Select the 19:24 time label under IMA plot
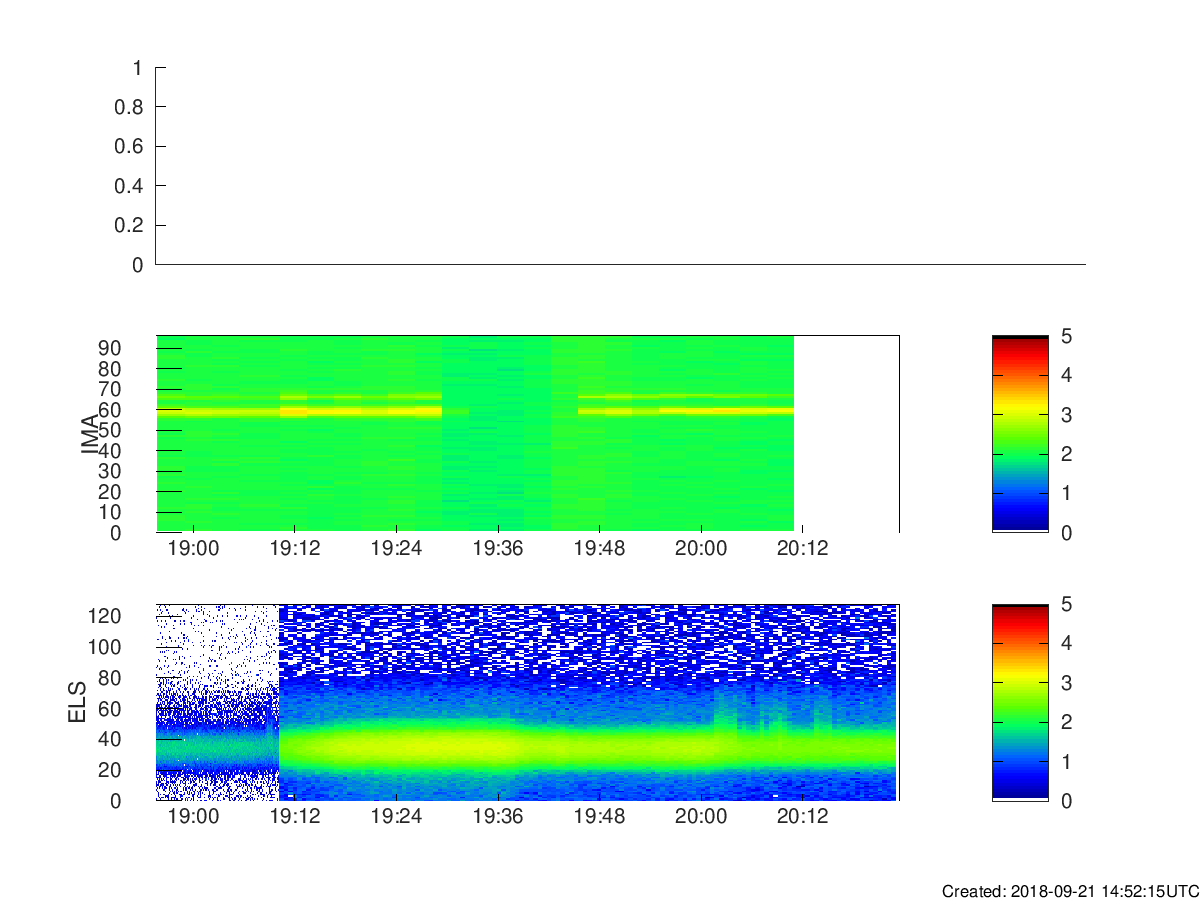 396,548
